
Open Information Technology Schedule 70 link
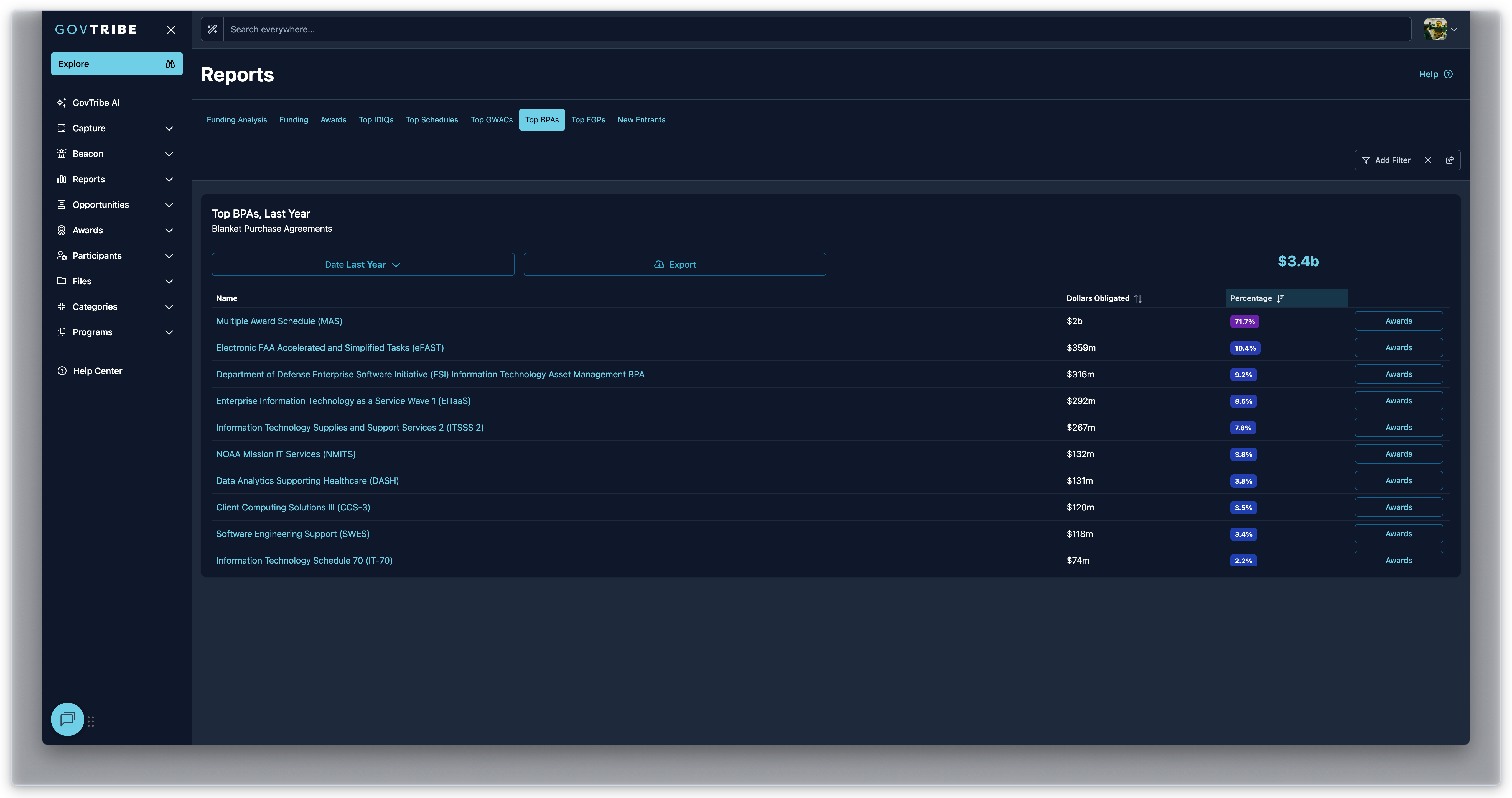click(304, 560)
